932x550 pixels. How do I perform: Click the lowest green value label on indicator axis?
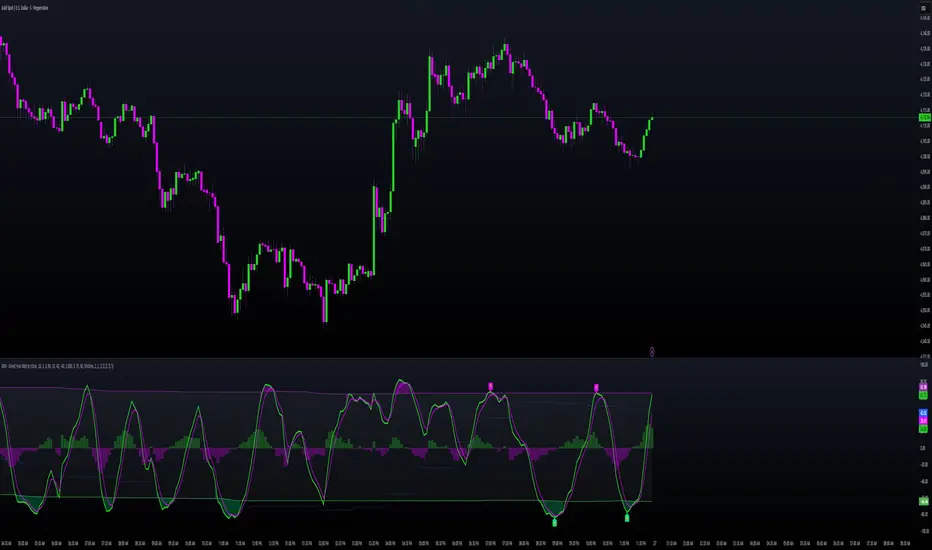pos(924,501)
